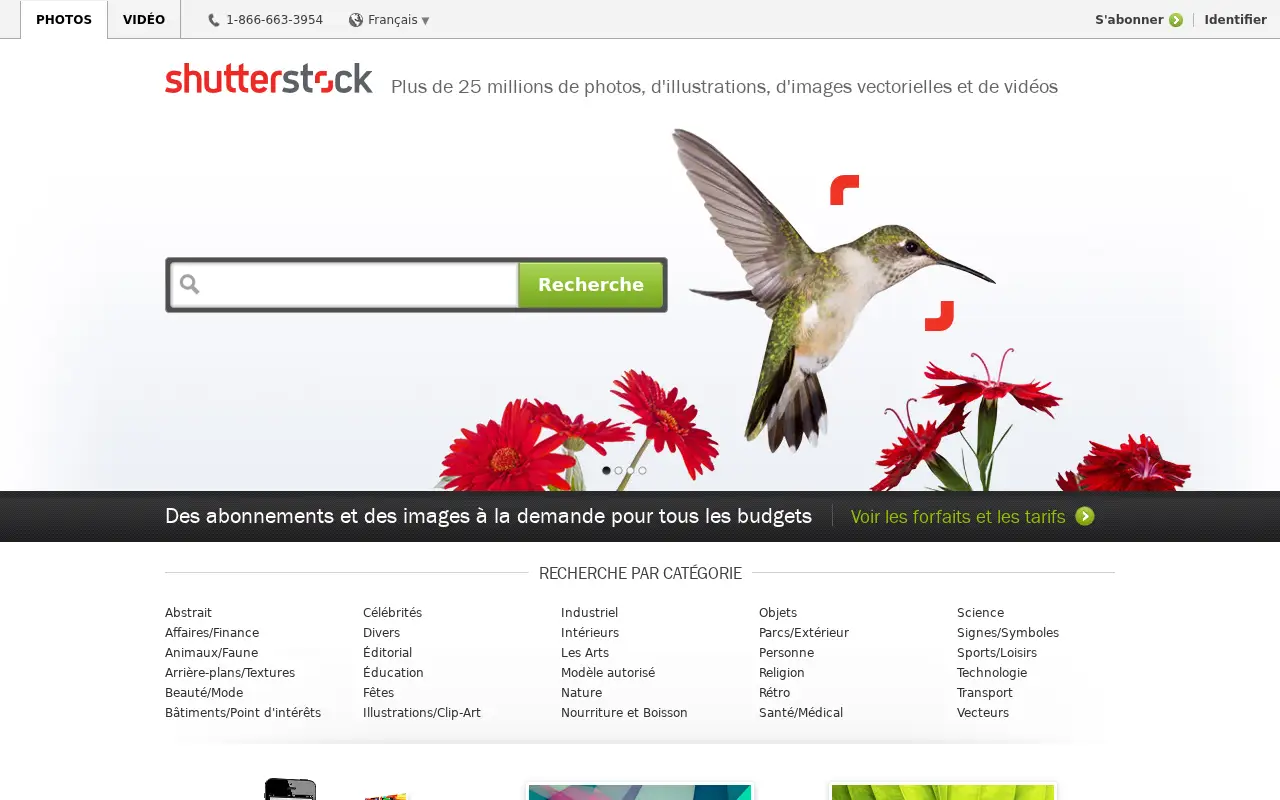Open the Industriel category
This screenshot has width=1280, height=800.
pyautogui.click(x=589, y=613)
